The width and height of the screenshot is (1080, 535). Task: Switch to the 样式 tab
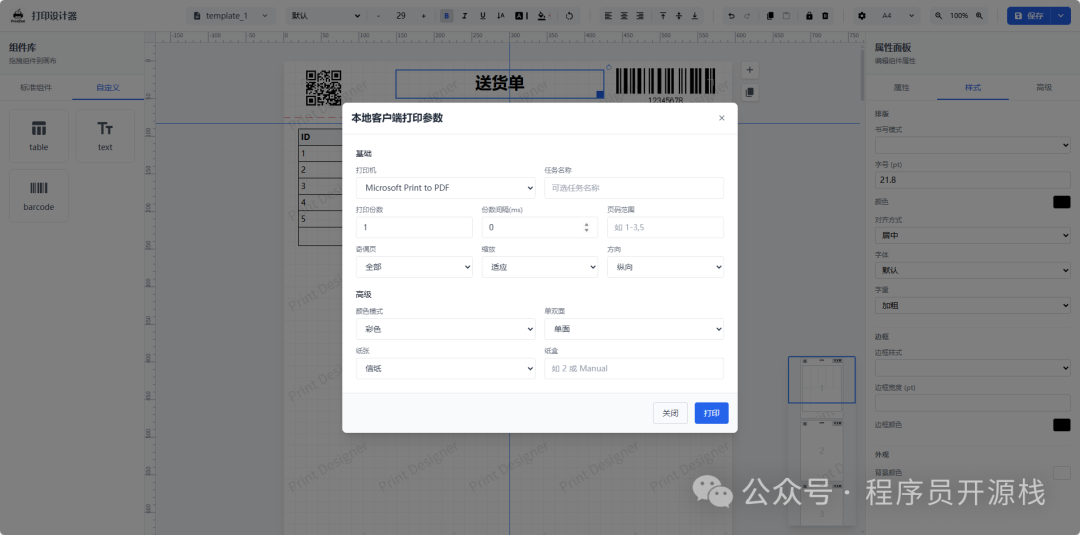pos(973,87)
